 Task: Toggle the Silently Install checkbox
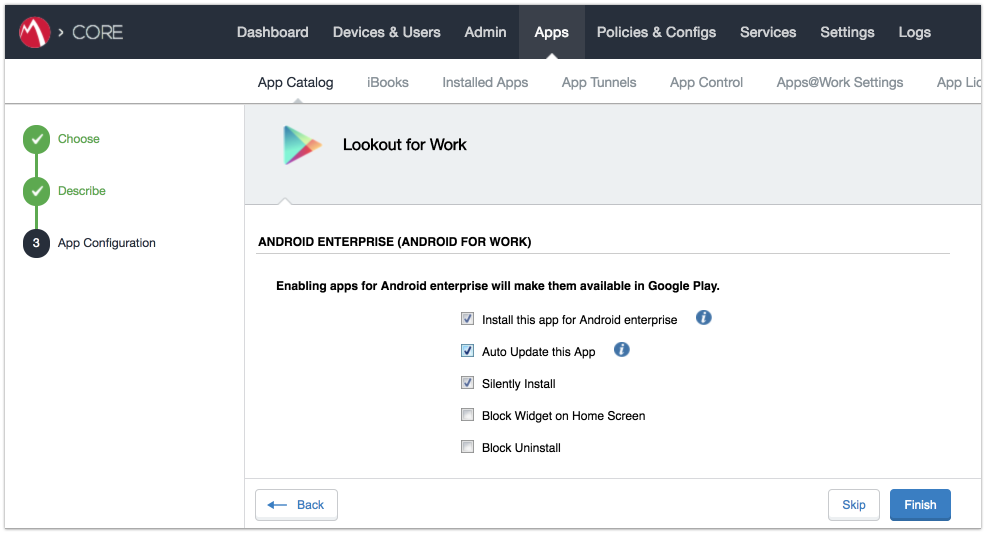(467, 383)
